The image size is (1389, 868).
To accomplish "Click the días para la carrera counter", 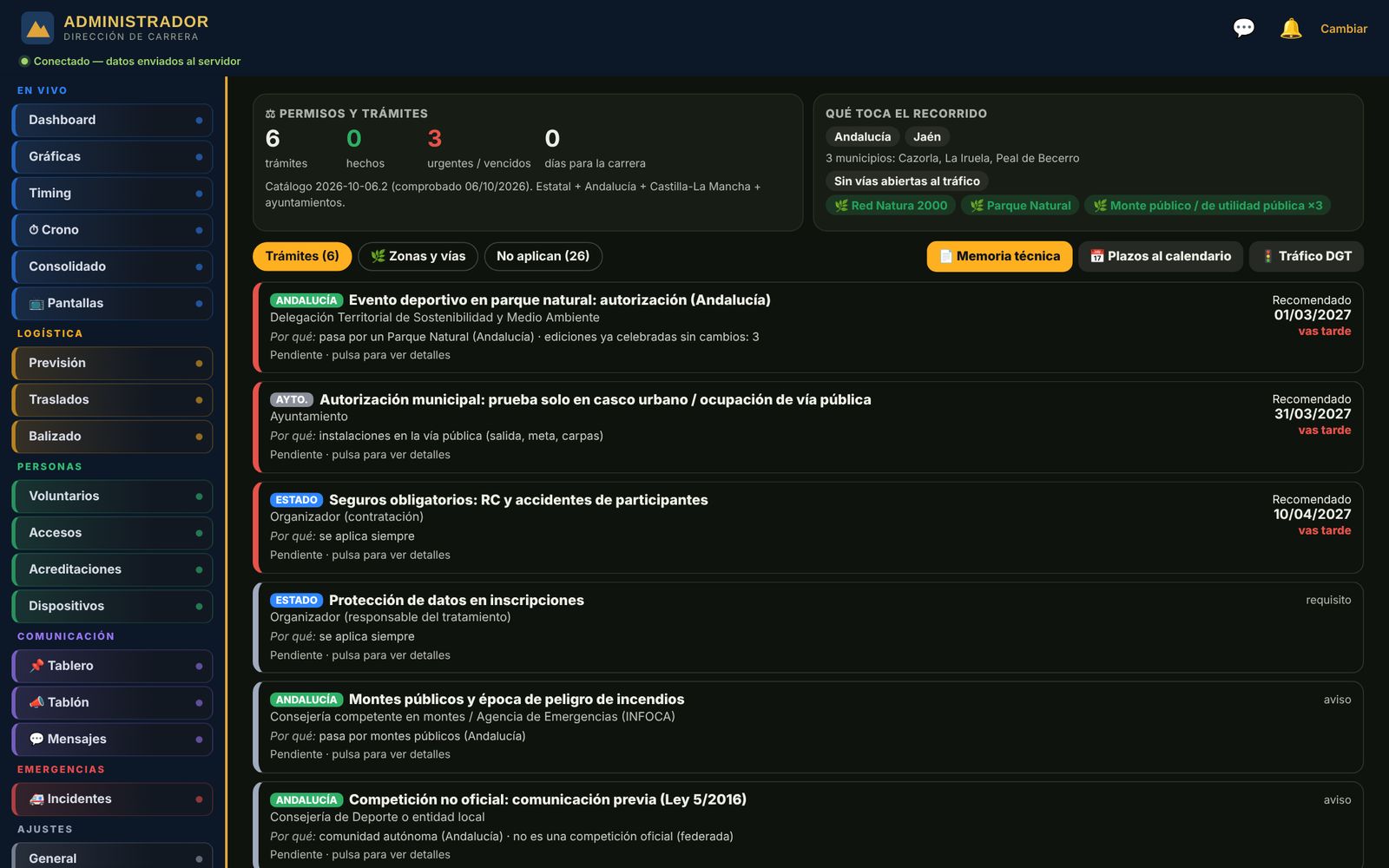I will click(x=552, y=139).
